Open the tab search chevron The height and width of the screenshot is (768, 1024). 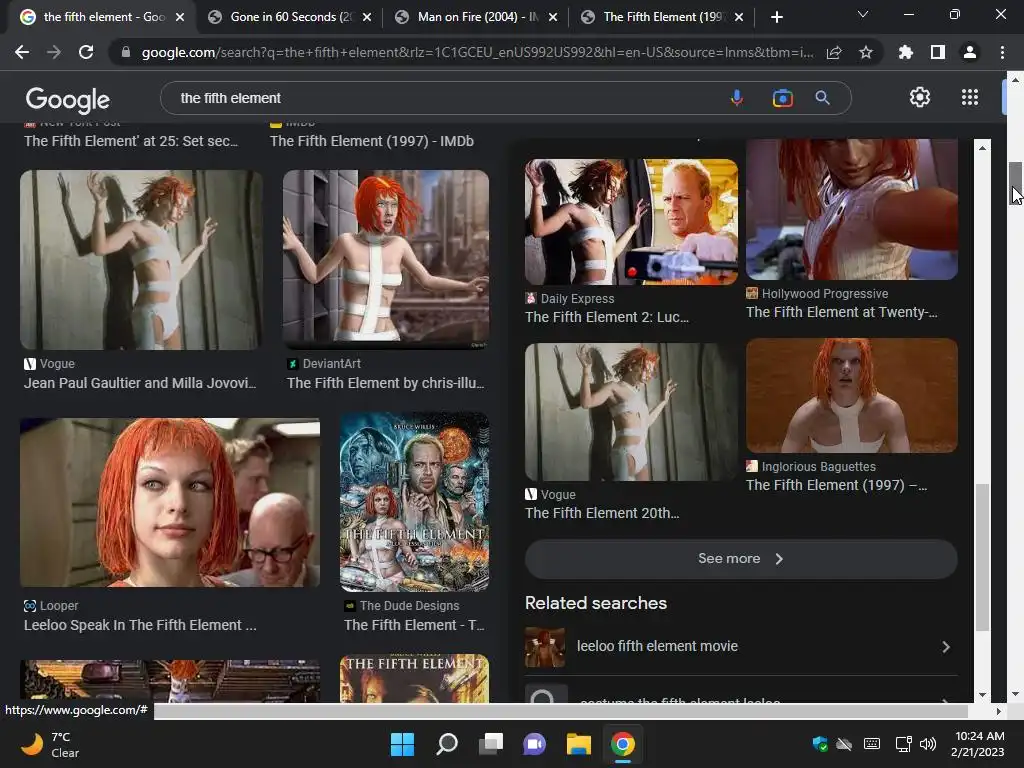pos(863,14)
